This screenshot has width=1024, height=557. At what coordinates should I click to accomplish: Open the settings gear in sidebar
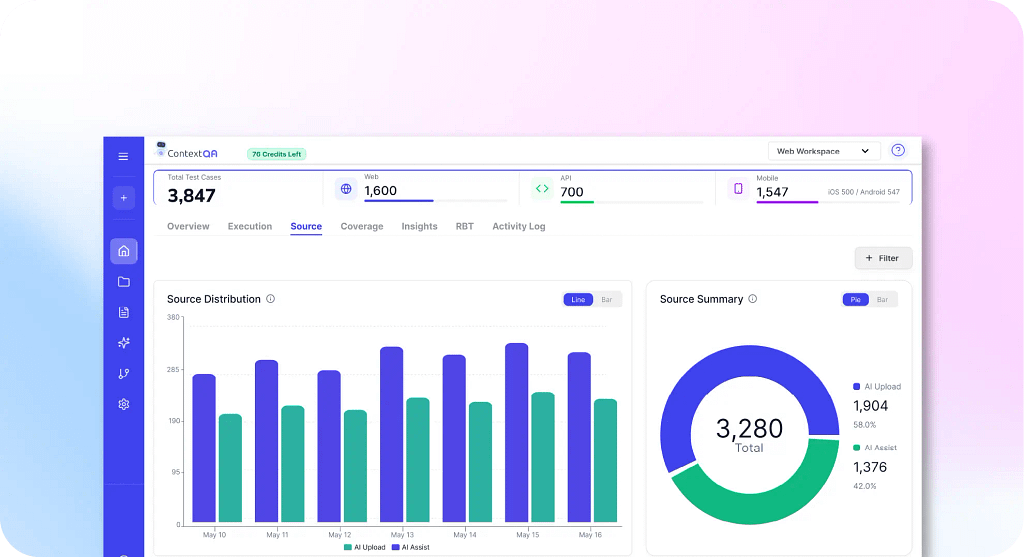point(123,404)
